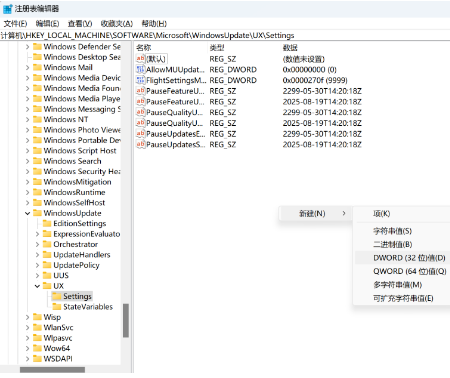Click the Windows Mail folder icon
This screenshot has height=378, width=450.
point(37,67)
